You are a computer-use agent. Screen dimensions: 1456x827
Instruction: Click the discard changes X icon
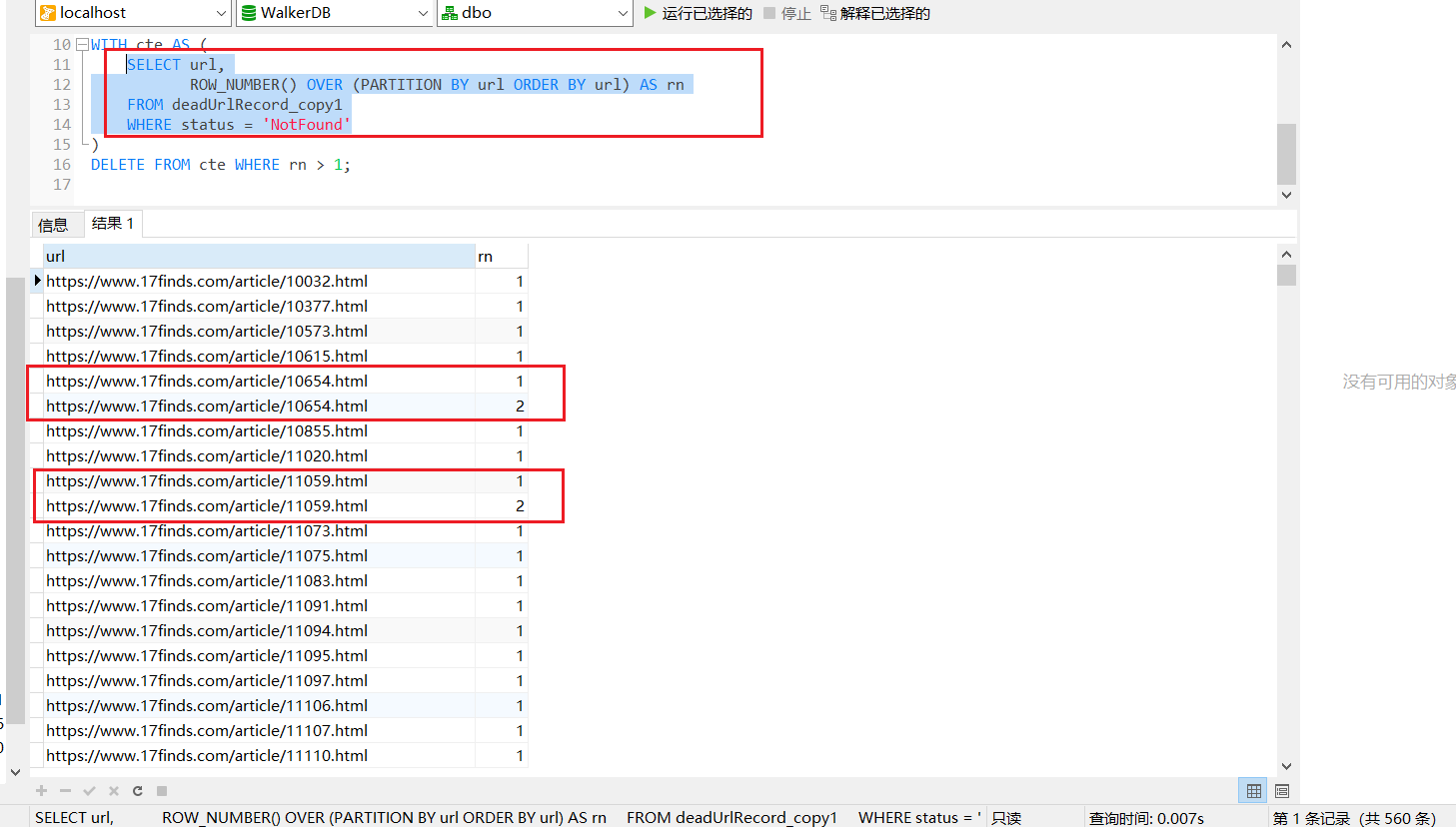pos(114,791)
